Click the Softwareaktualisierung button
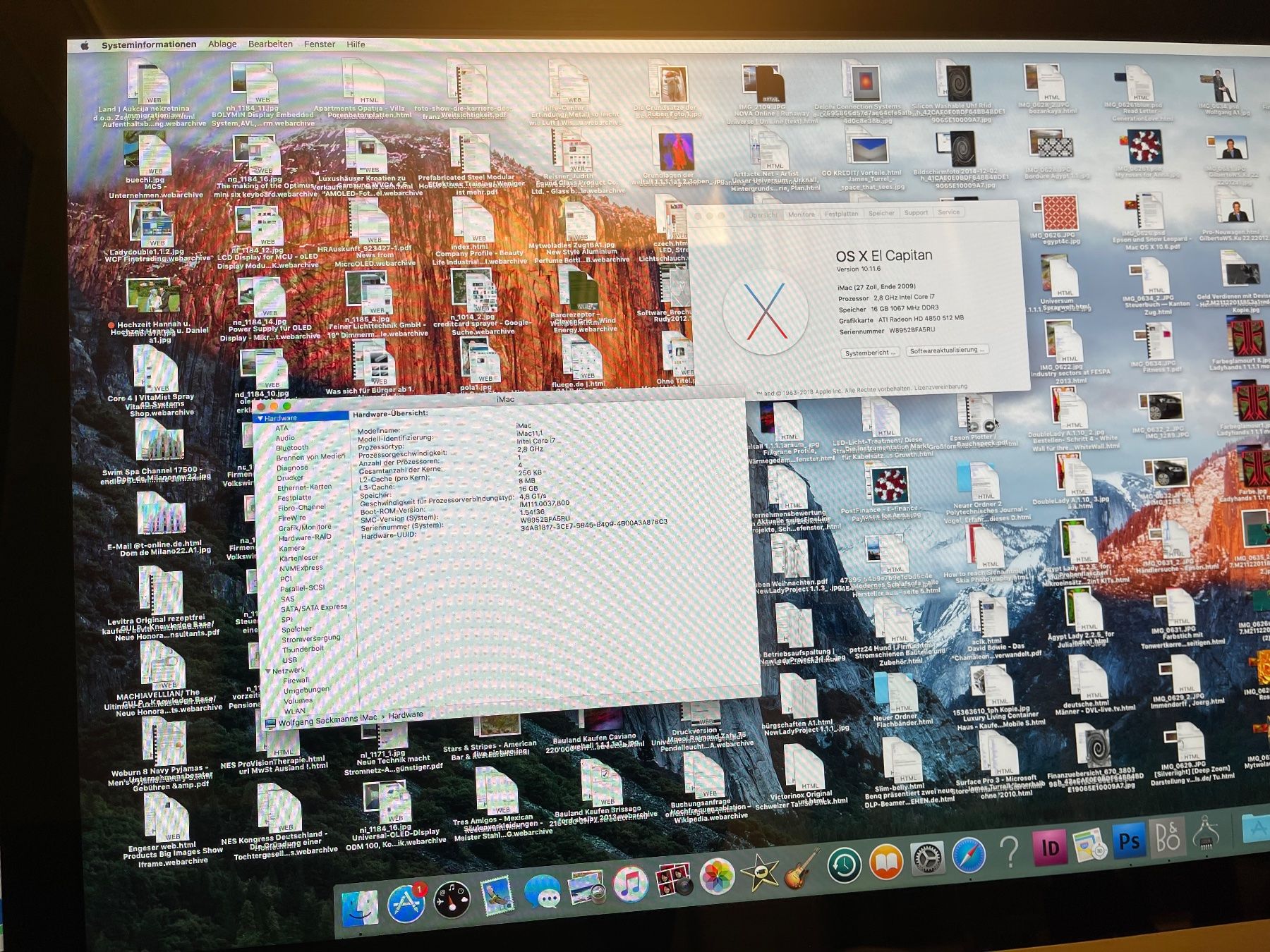Viewport: 1270px width, 952px height. (x=947, y=350)
